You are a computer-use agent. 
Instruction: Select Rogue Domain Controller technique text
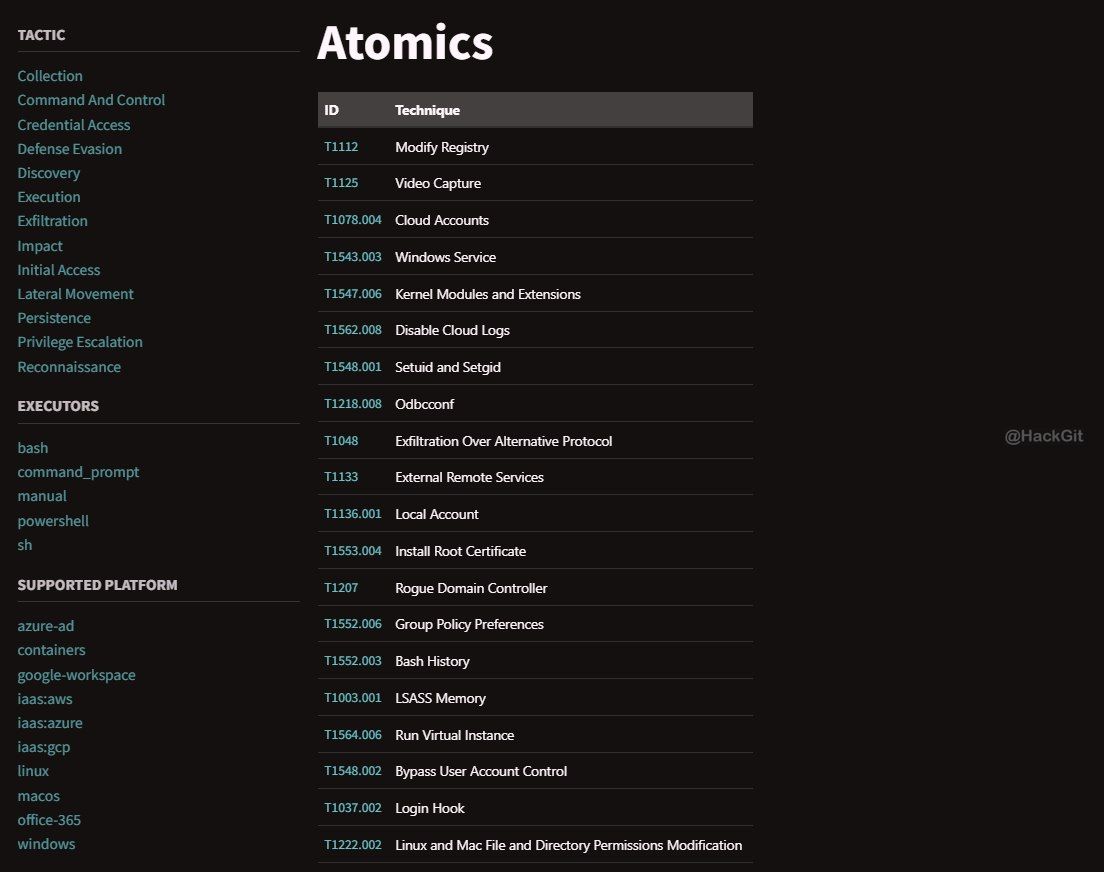[x=471, y=588]
